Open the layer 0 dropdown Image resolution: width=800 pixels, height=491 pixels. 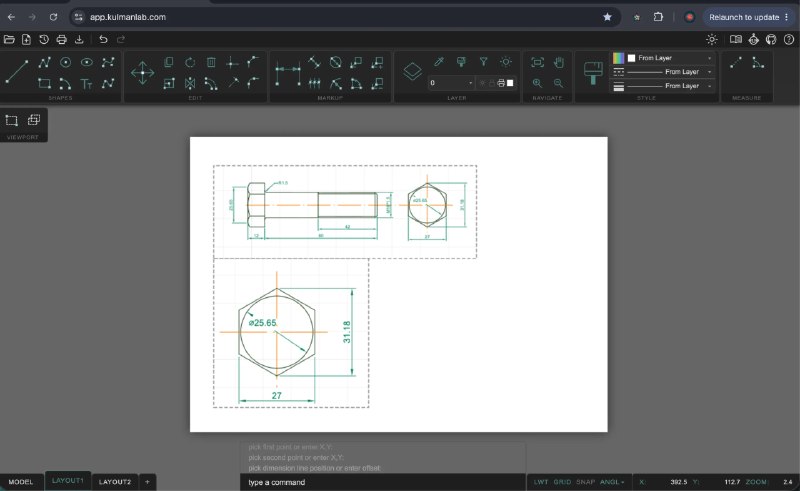click(452, 83)
